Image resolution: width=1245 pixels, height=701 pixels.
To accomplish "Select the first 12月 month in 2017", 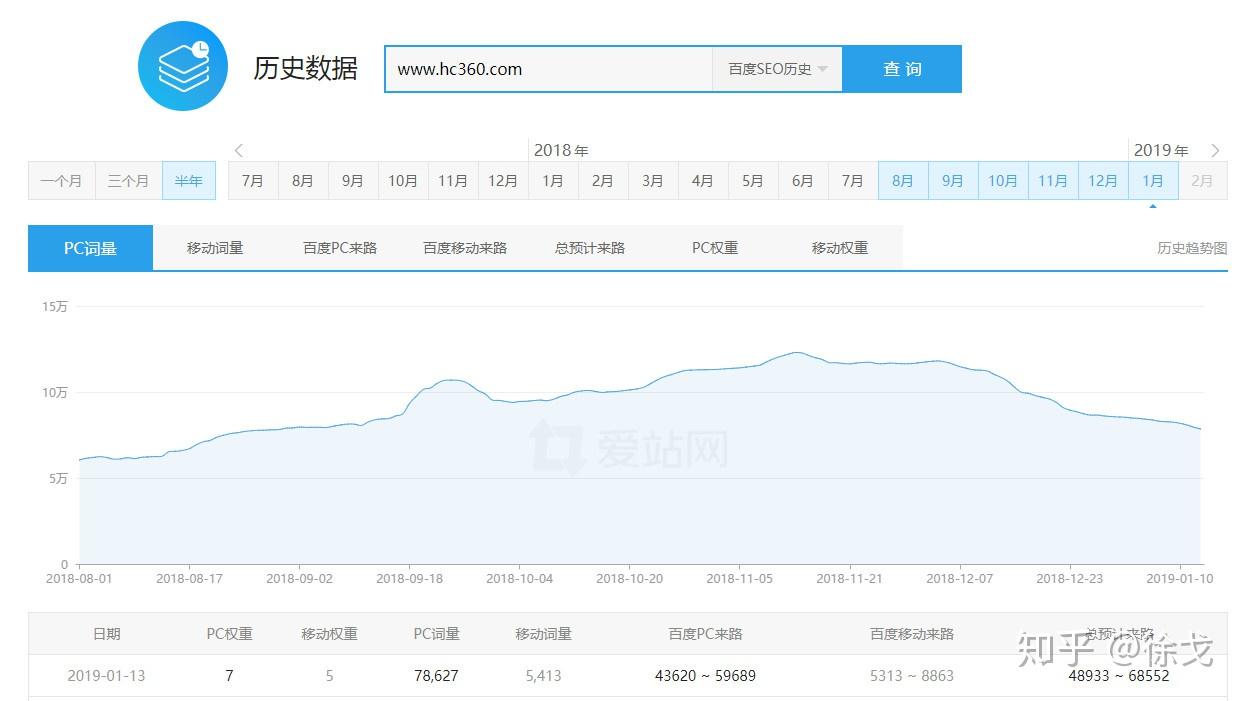I will click(503, 181).
